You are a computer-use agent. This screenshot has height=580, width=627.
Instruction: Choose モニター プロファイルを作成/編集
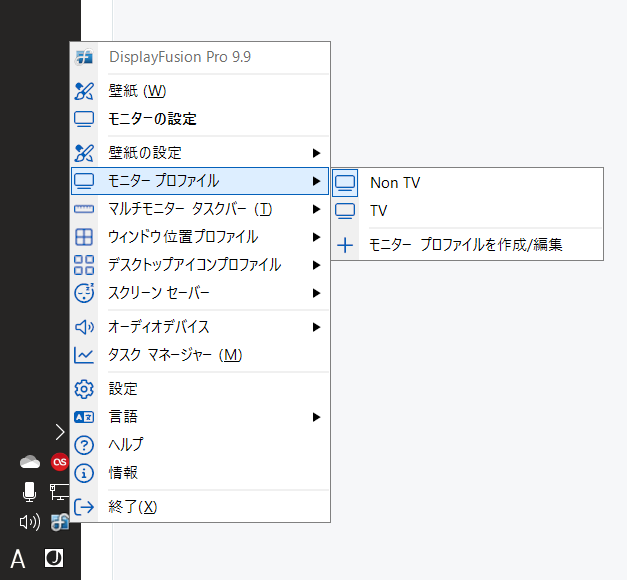pyautogui.click(x=467, y=245)
